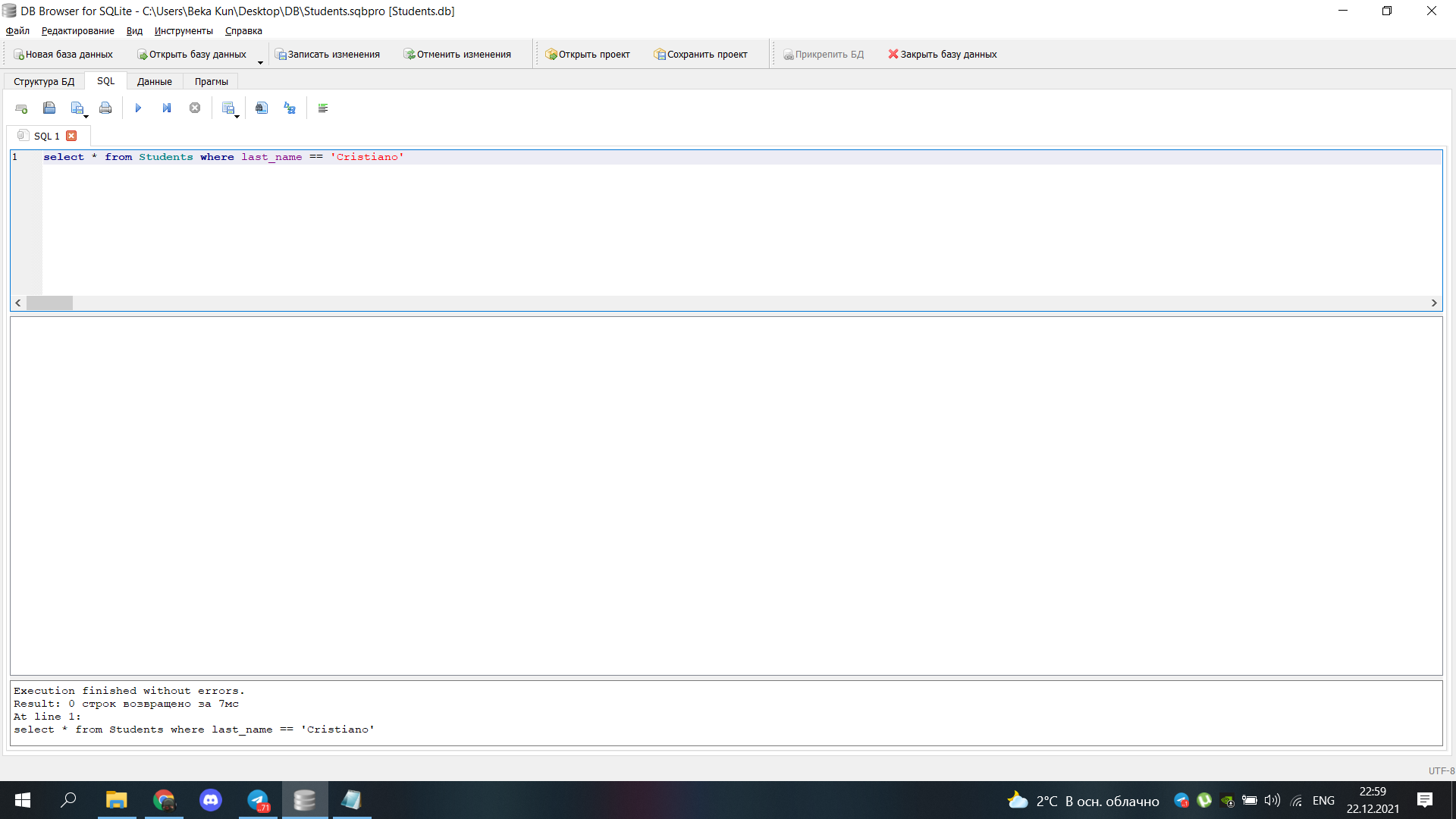Switch to the Структура БД tab
Viewport: 1456px width, 819px height.
pos(44,81)
